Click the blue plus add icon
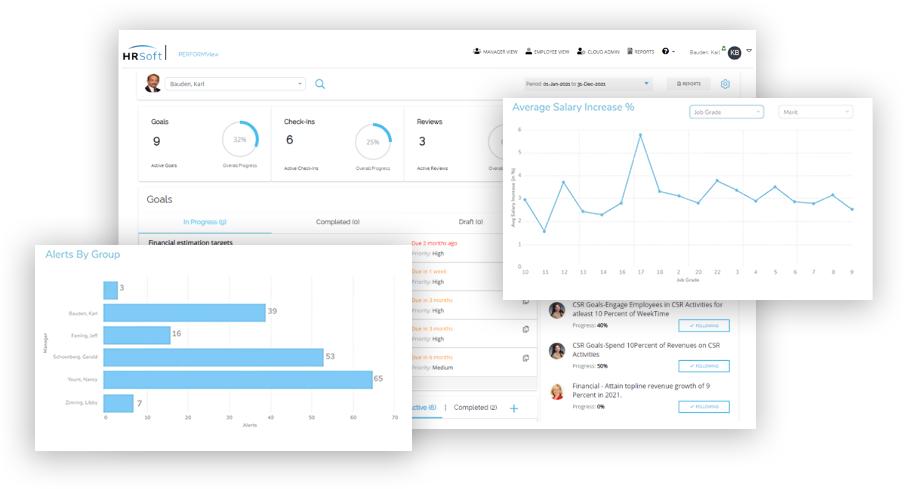The height and width of the screenshot is (489, 906). tap(514, 408)
